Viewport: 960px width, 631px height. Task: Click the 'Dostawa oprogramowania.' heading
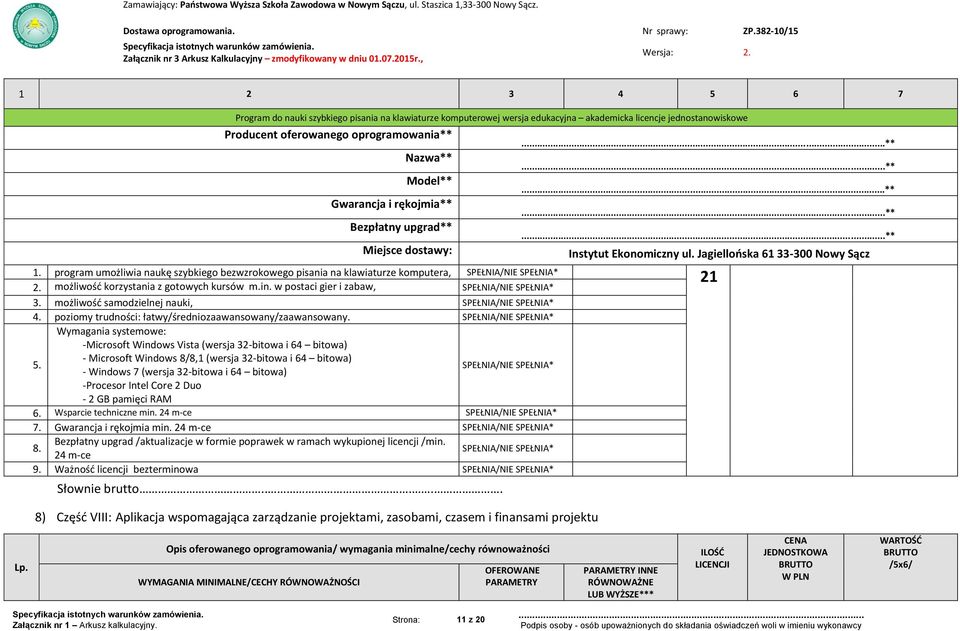[179, 31]
